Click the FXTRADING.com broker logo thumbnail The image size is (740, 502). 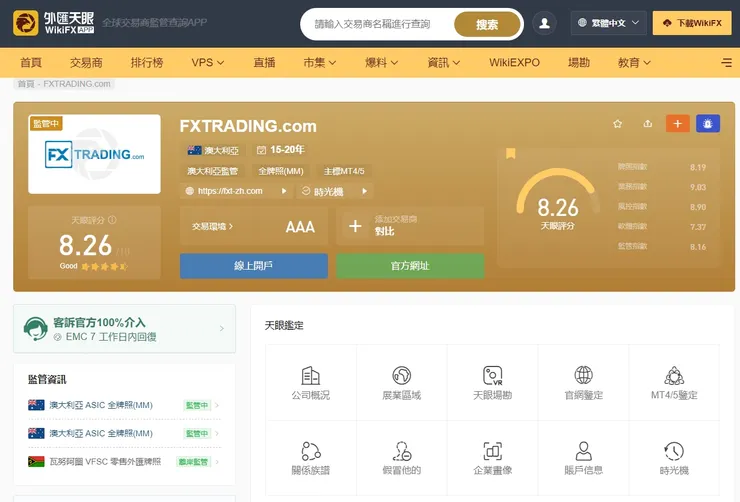(x=94, y=154)
